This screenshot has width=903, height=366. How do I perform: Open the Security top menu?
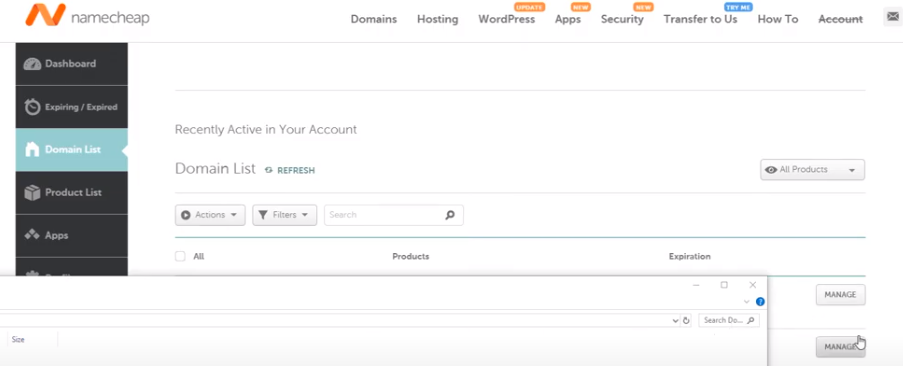click(x=622, y=19)
